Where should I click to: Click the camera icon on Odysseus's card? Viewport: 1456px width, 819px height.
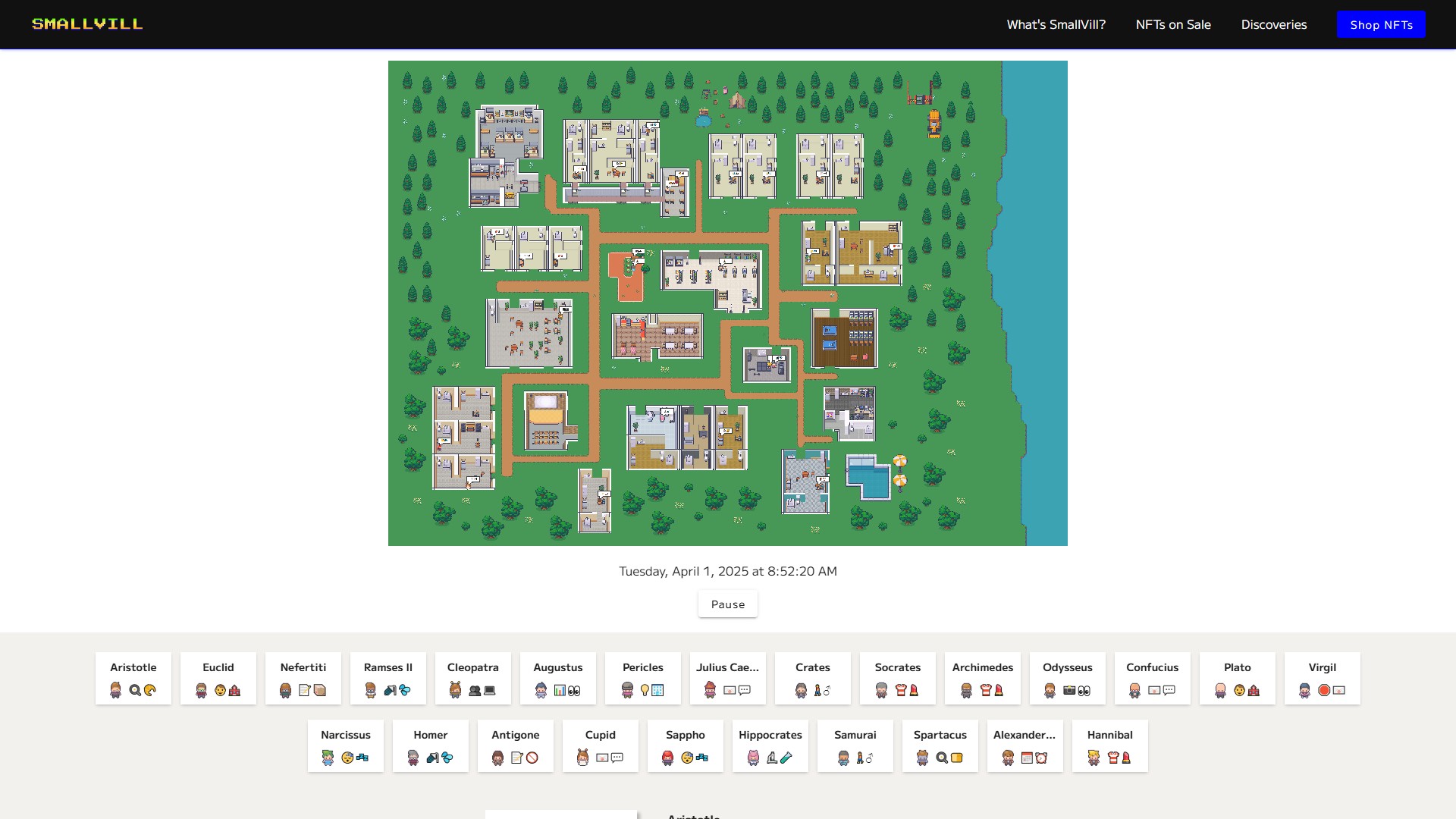coord(1069,690)
